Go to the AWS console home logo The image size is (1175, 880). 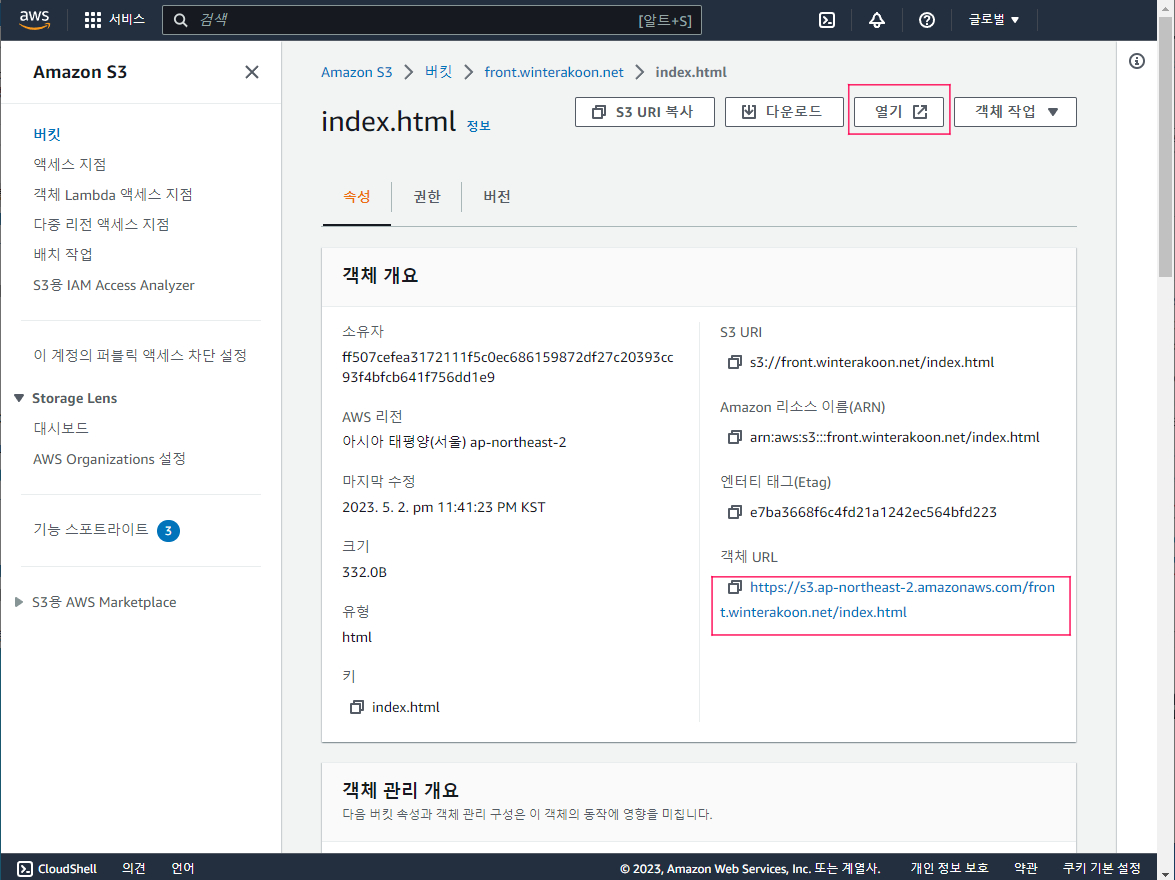pos(34,19)
